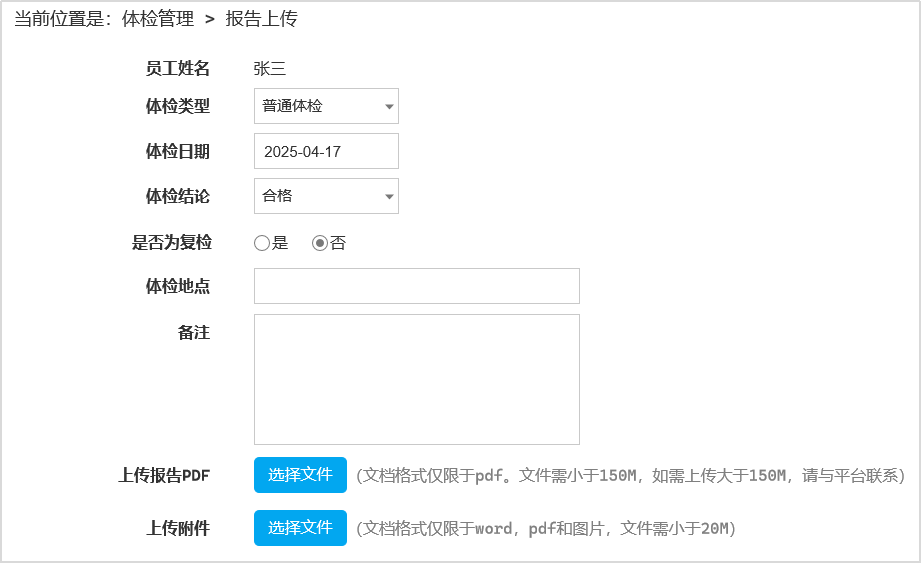Open the 体检类型 dropdown showing 普通体检

(x=315, y=106)
